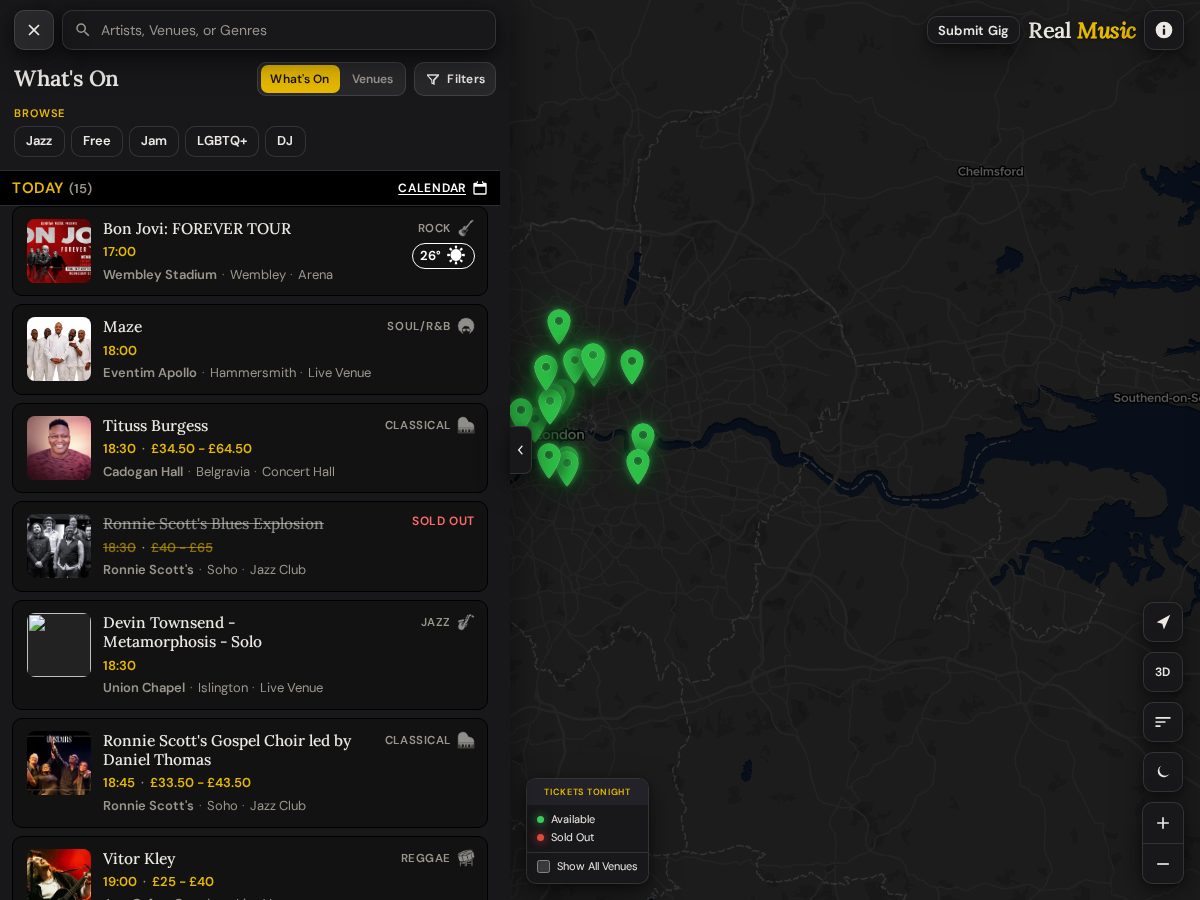
Task: Click the Artists, Venues, or Genres search field
Action: pyautogui.click(x=279, y=30)
